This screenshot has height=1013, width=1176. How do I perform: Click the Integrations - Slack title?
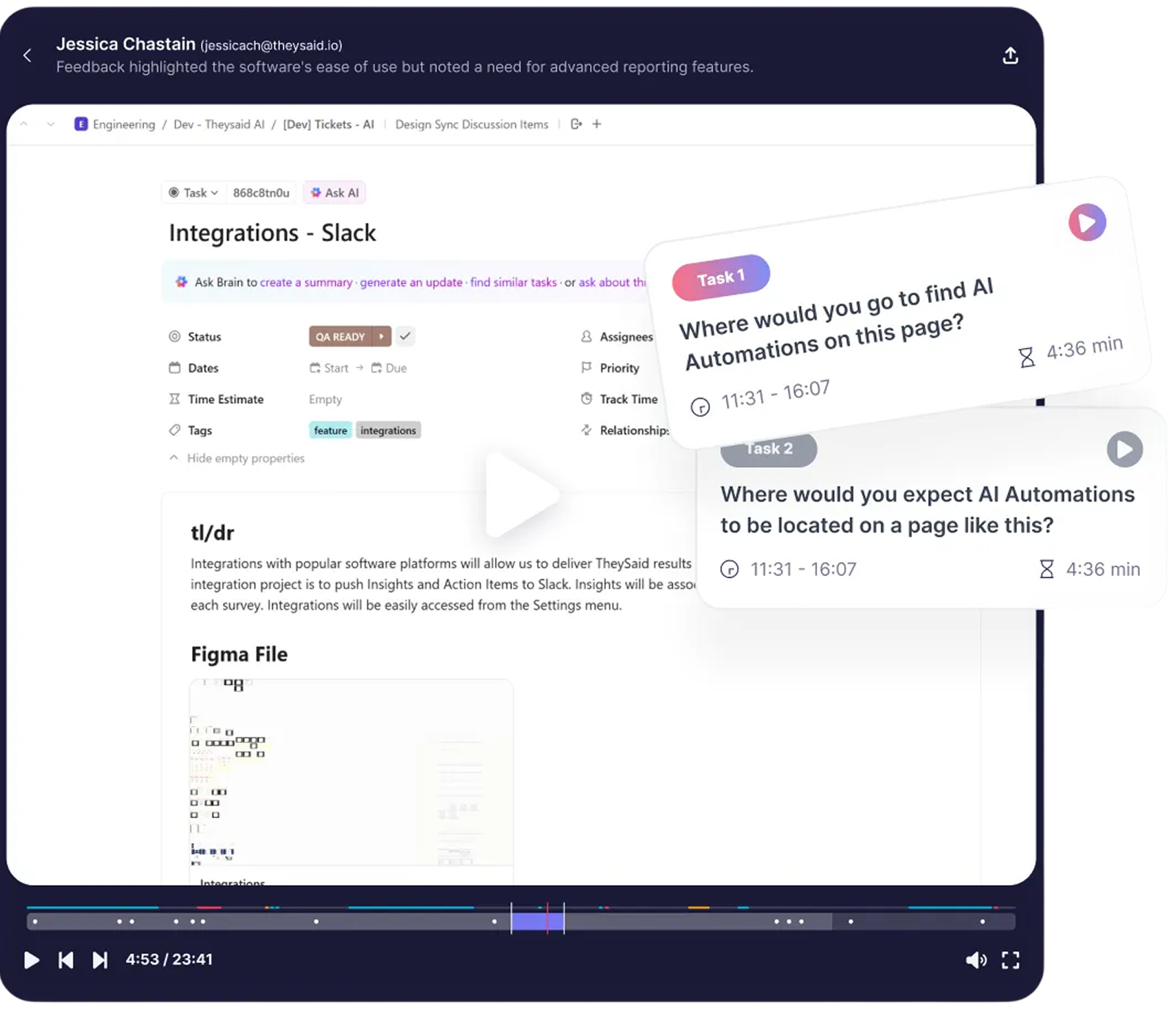(x=272, y=233)
